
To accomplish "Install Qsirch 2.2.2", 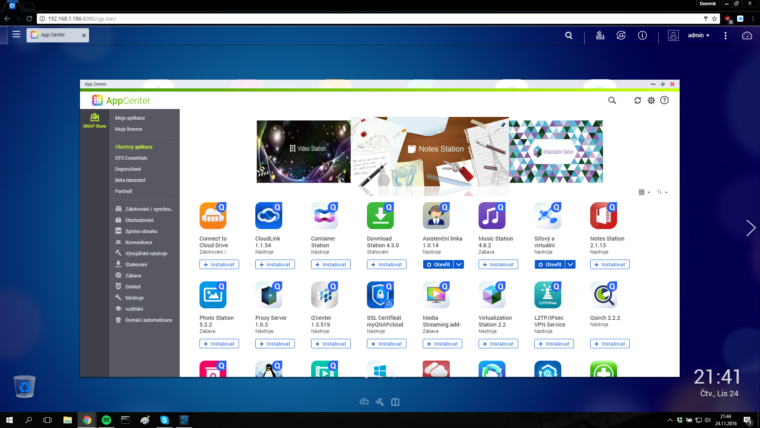I will click(610, 344).
